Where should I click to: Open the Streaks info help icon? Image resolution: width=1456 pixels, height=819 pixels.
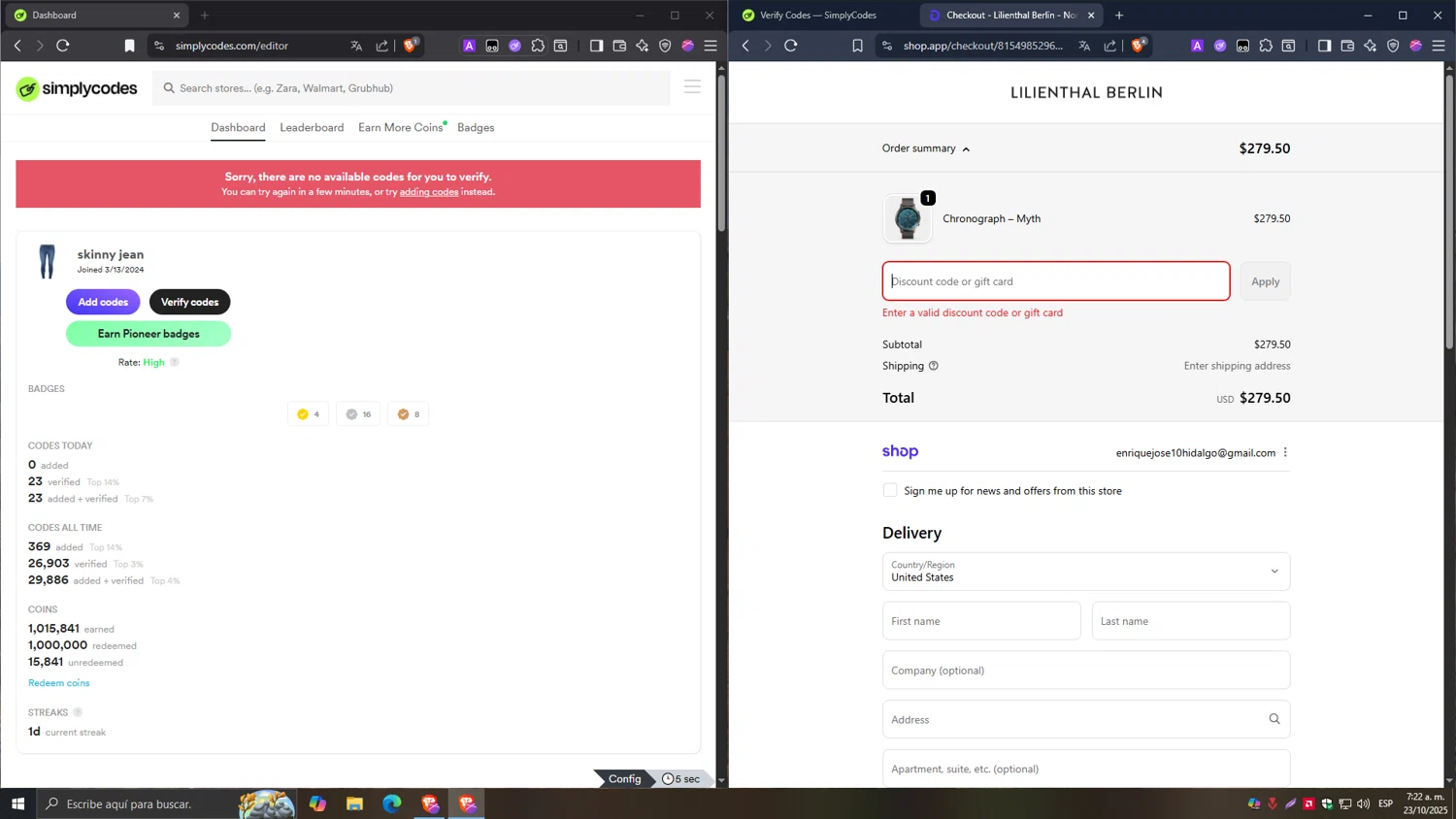[78, 712]
